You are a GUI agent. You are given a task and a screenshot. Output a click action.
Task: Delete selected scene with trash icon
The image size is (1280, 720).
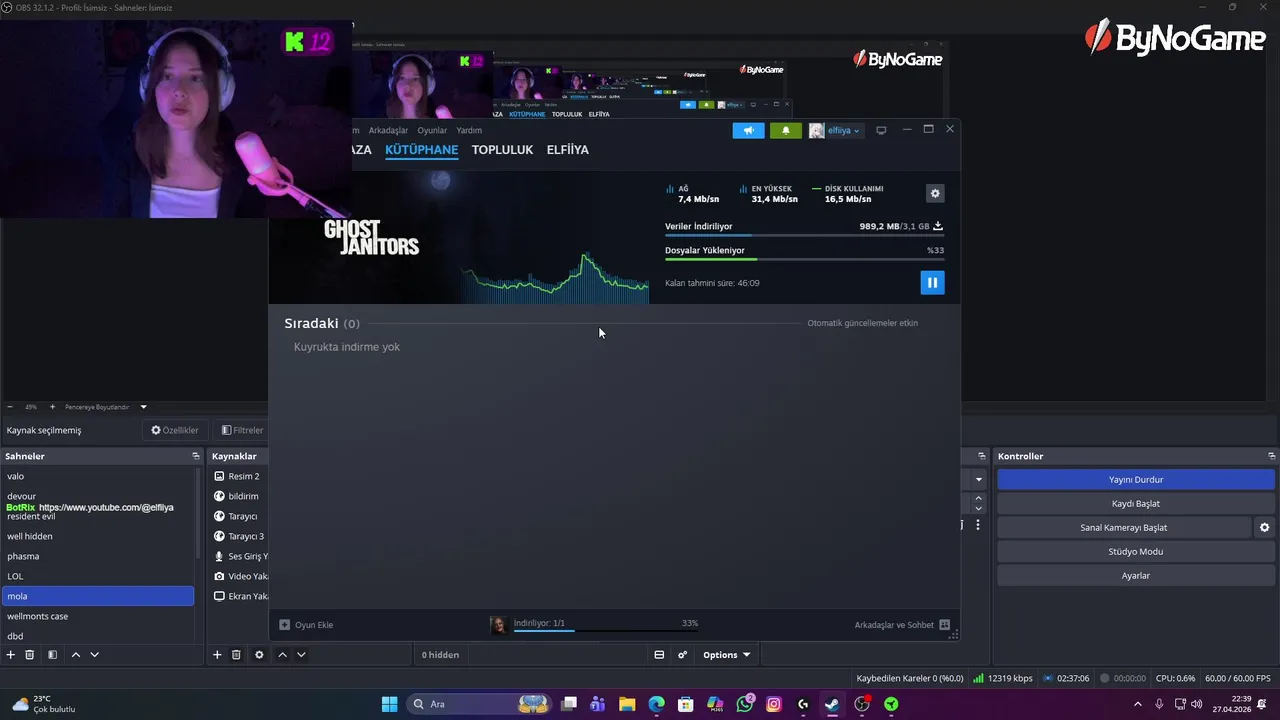tap(30, 655)
